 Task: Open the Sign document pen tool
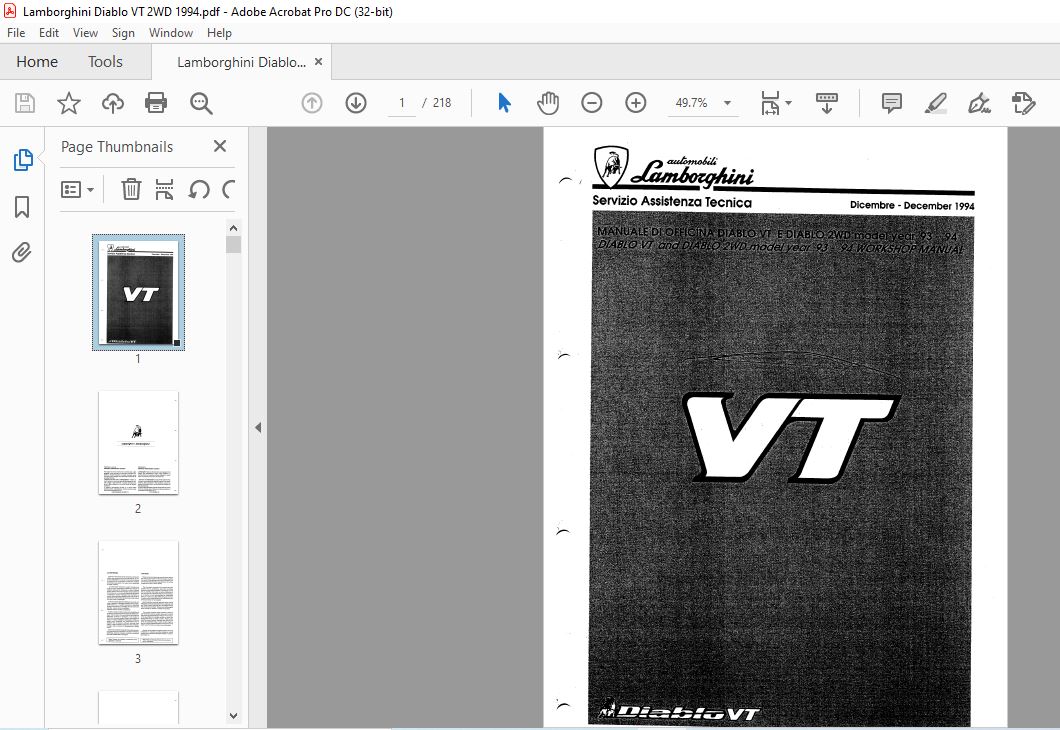pyautogui.click(x=979, y=103)
